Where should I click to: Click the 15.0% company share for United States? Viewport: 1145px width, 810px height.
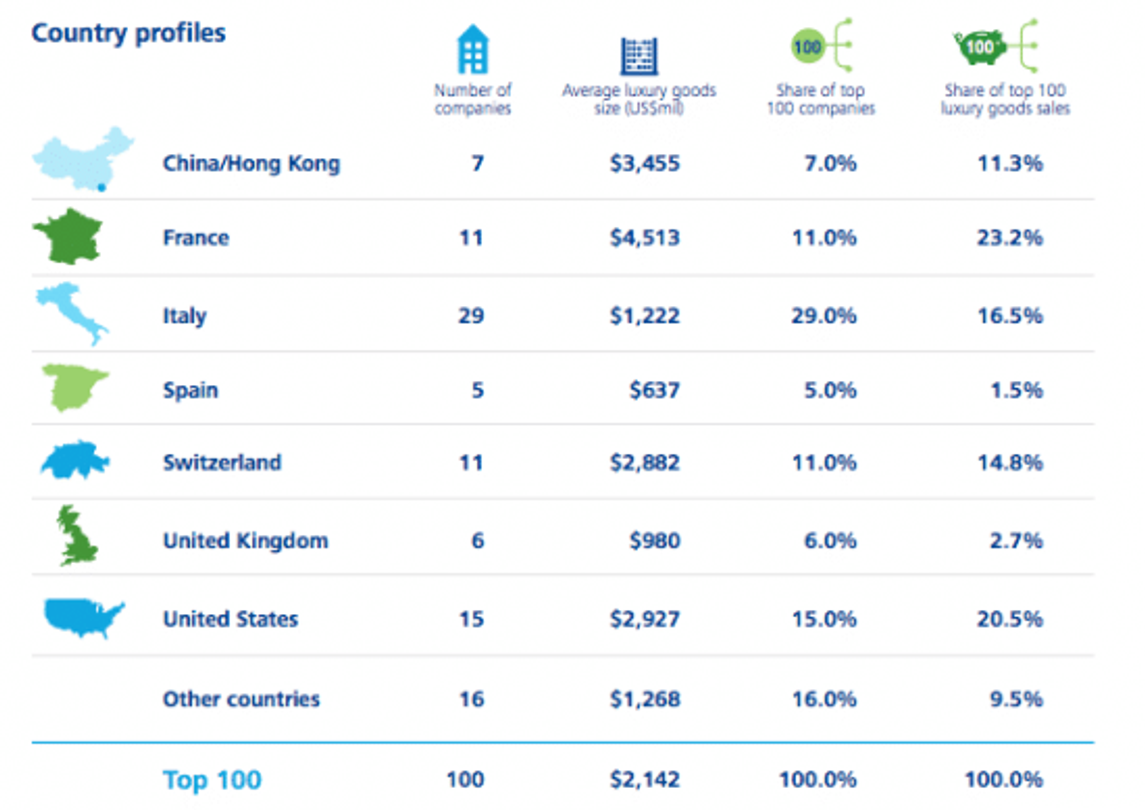pyautogui.click(x=824, y=619)
